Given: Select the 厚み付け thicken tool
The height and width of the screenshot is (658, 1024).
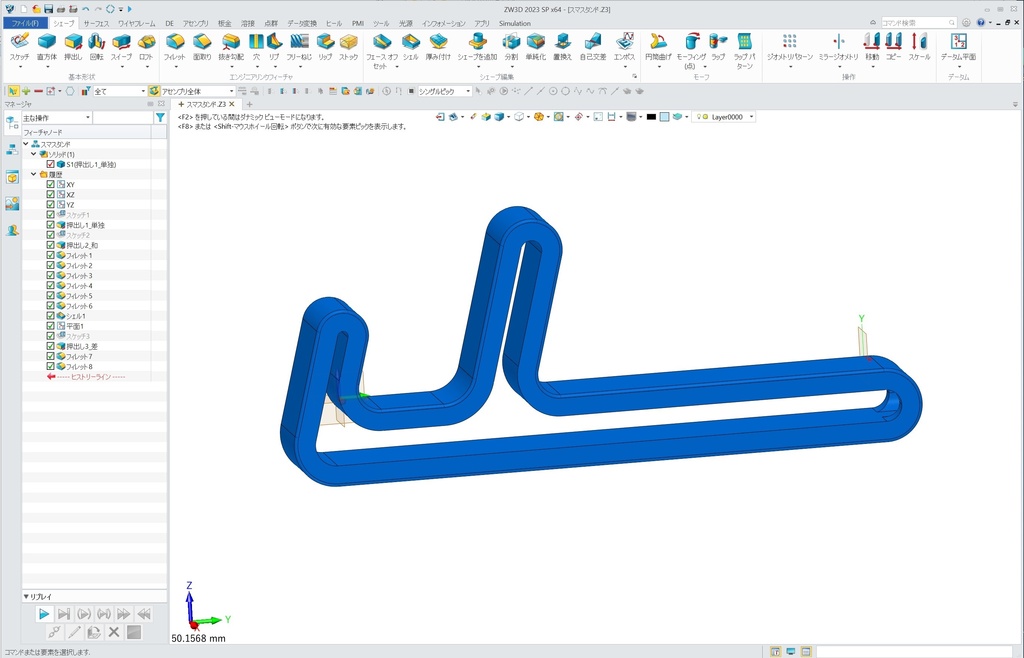Looking at the screenshot, I should (x=438, y=47).
